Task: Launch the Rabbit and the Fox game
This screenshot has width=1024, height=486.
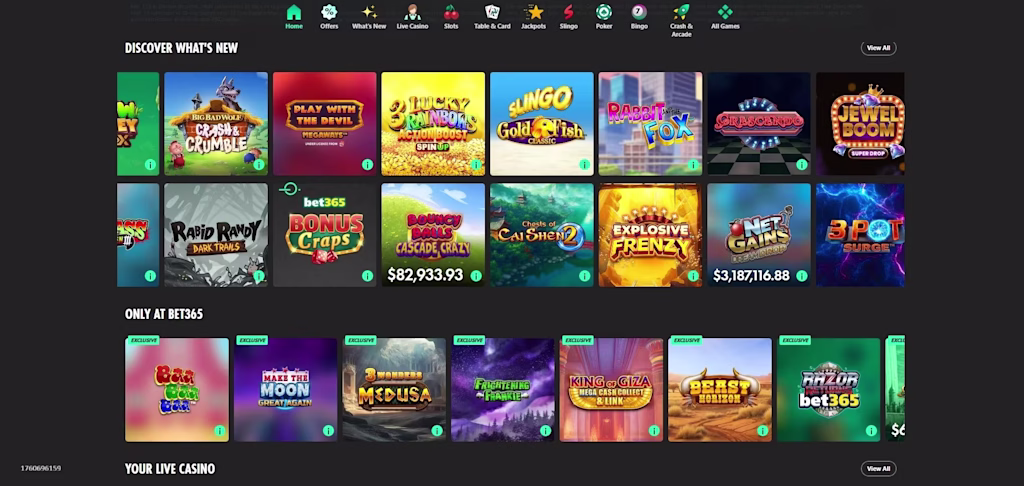Action: [x=650, y=123]
